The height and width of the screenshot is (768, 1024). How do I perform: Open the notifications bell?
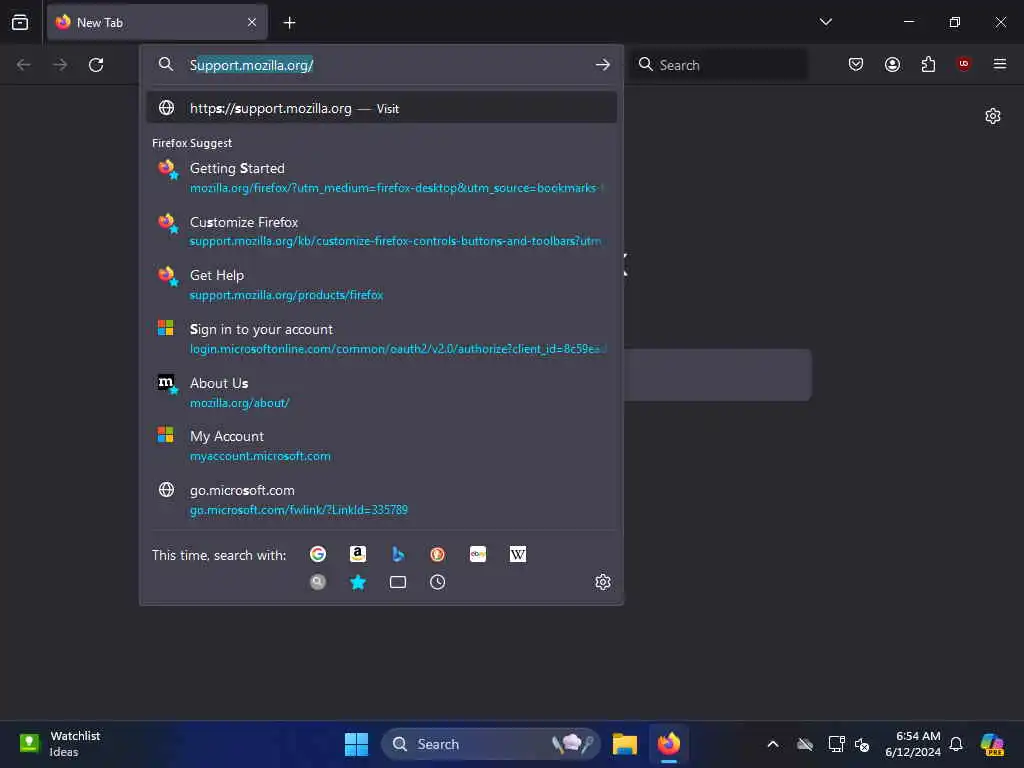[x=956, y=744]
